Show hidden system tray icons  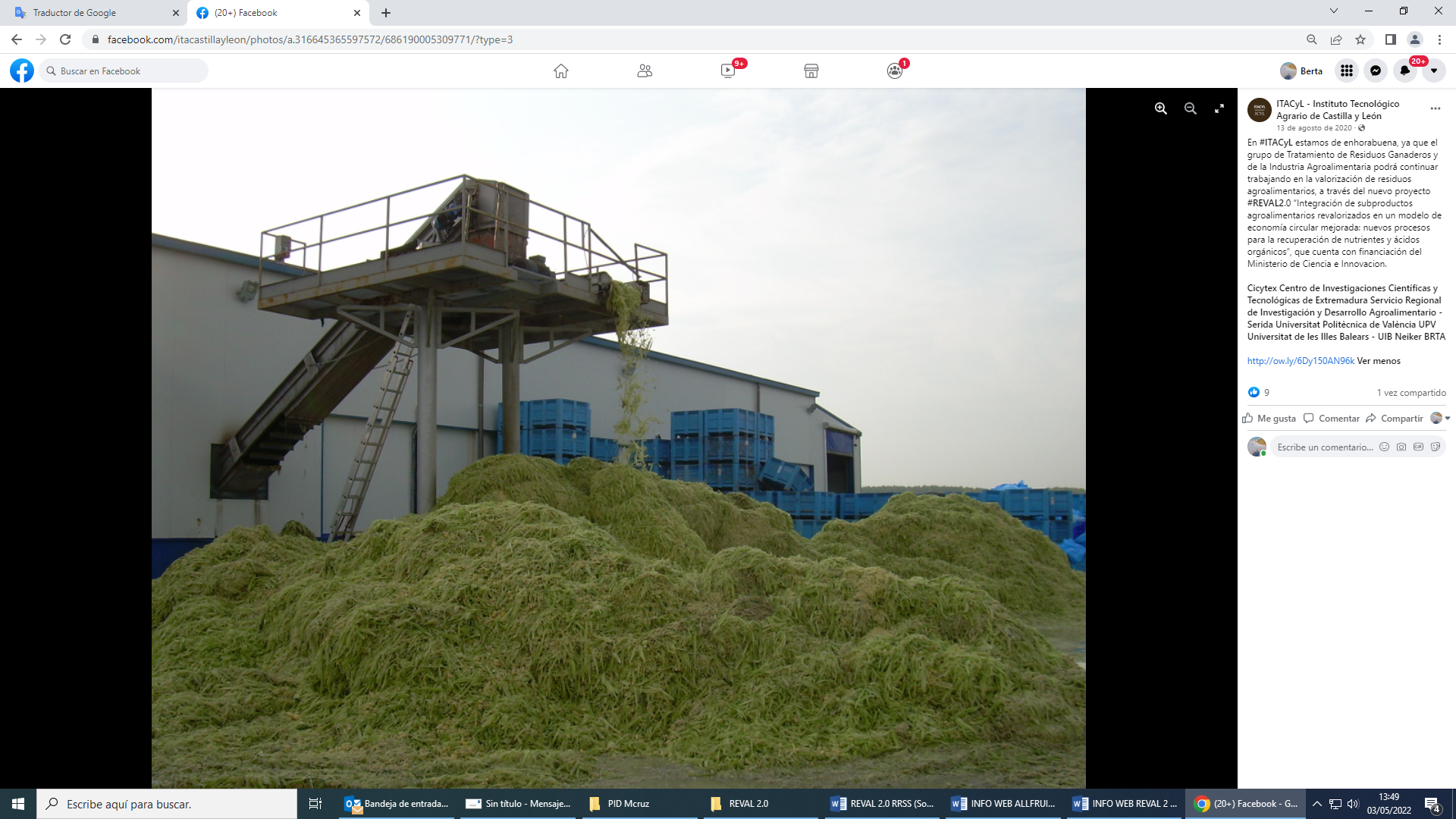click(x=1317, y=804)
